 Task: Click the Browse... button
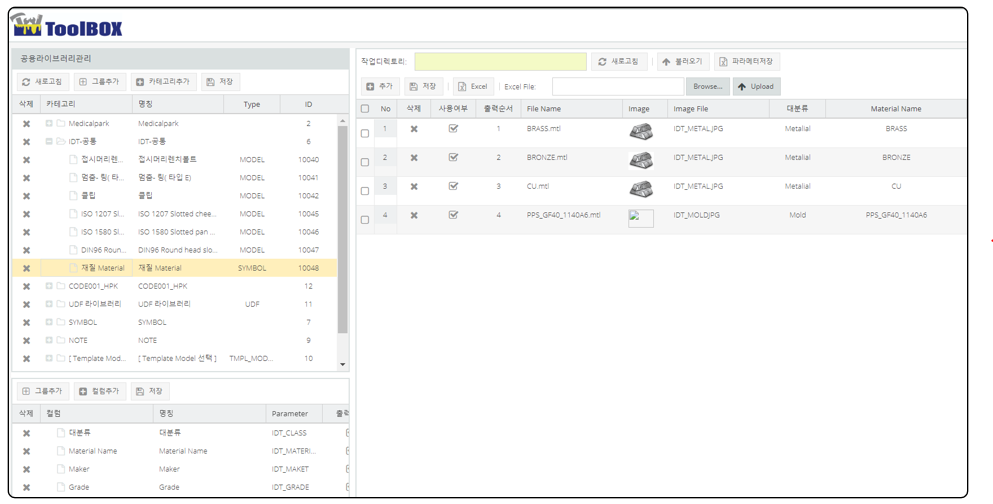point(707,86)
